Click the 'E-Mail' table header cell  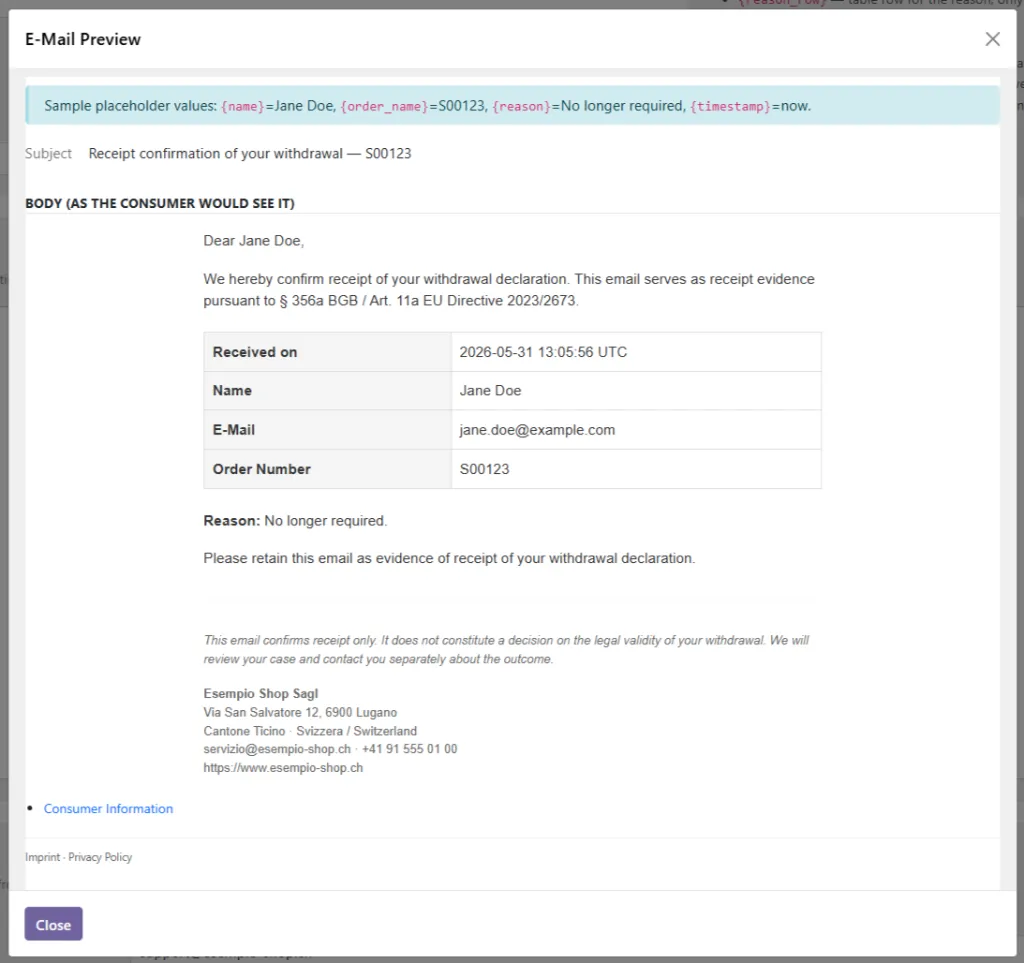327,430
